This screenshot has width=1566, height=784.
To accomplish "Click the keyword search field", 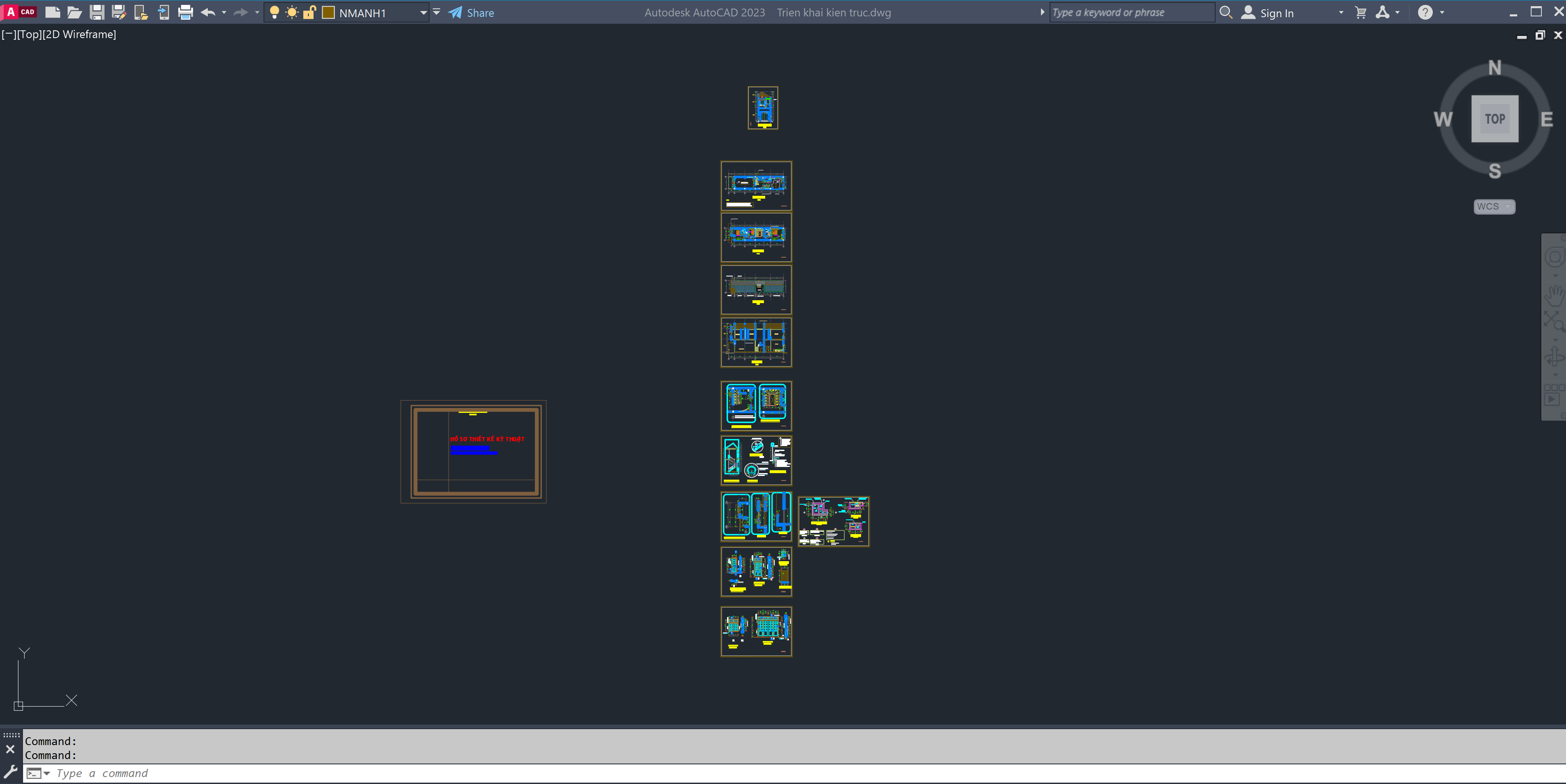I will click(1132, 12).
